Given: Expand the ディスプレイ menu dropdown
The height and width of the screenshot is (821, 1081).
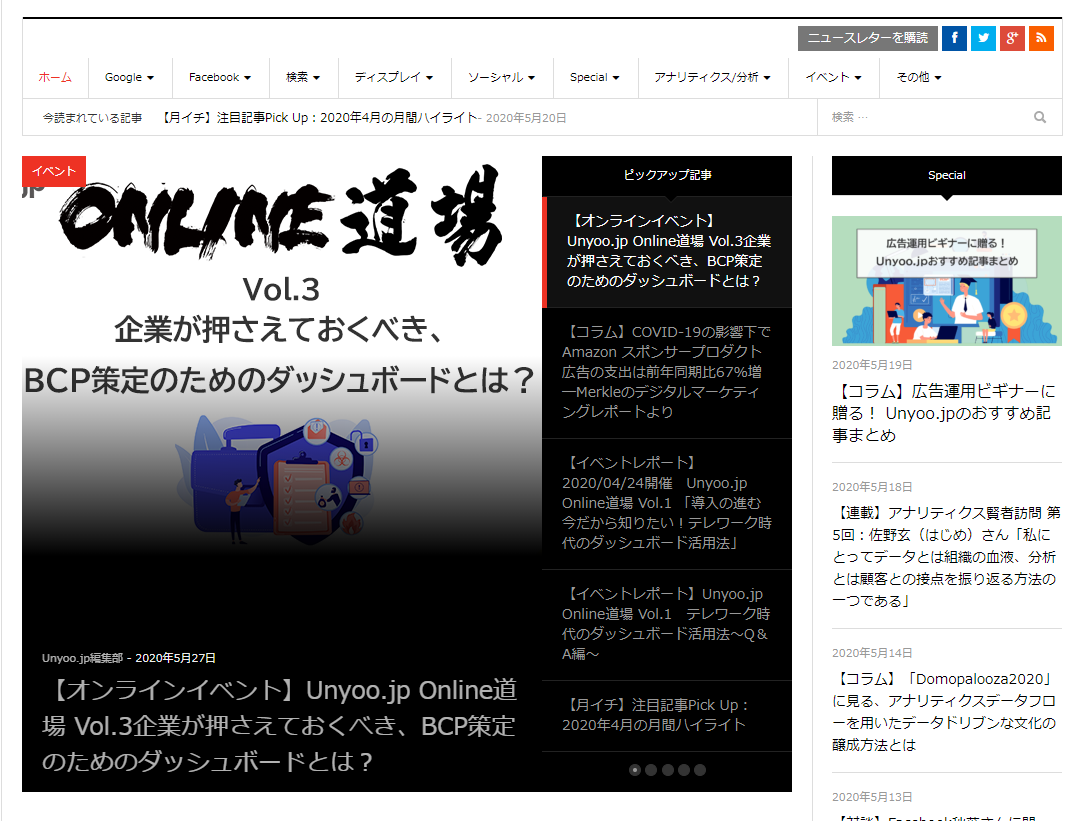Looking at the screenshot, I should coord(394,77).
